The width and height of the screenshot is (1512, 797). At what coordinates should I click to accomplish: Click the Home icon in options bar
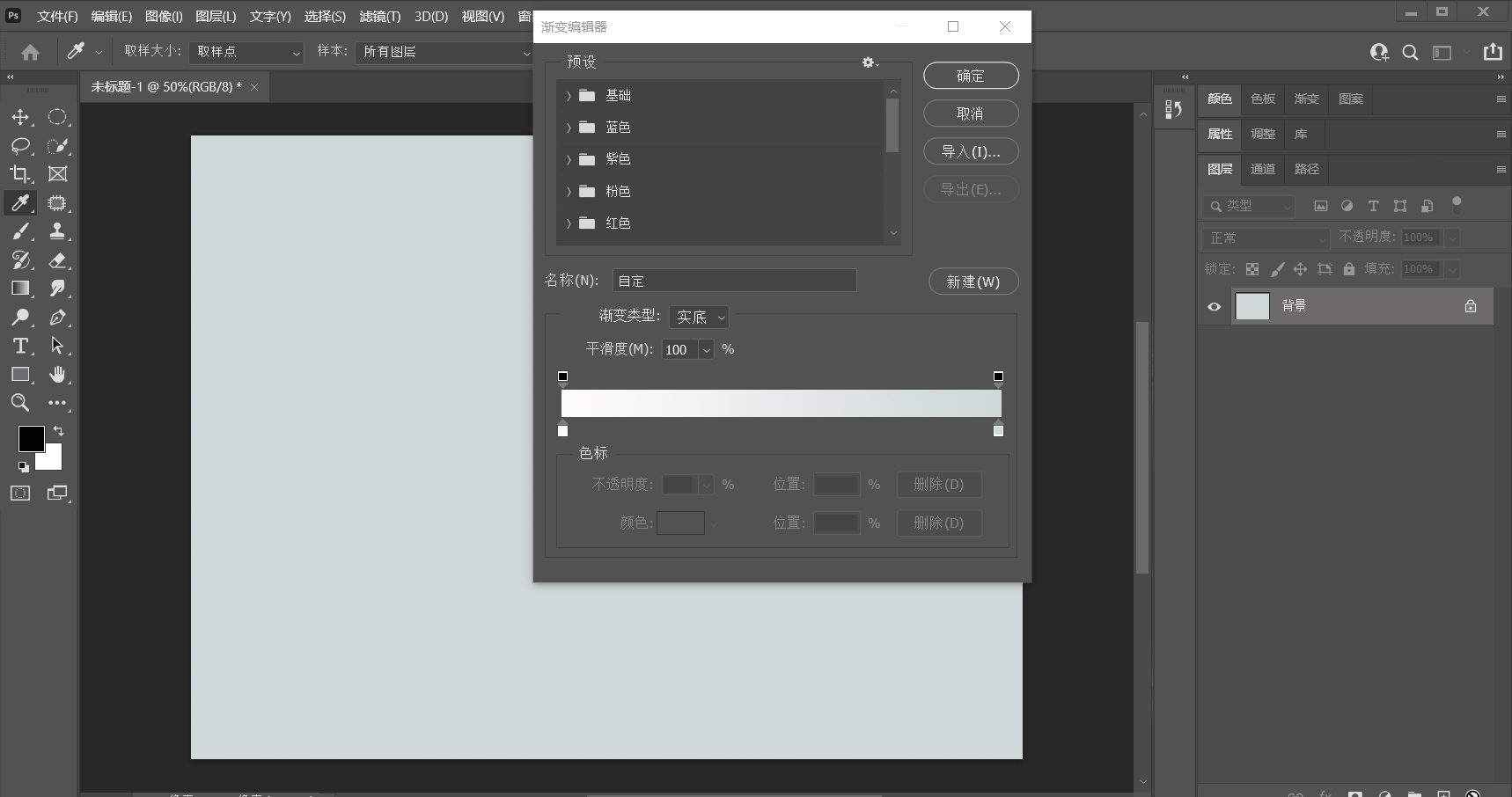[30, 52]
